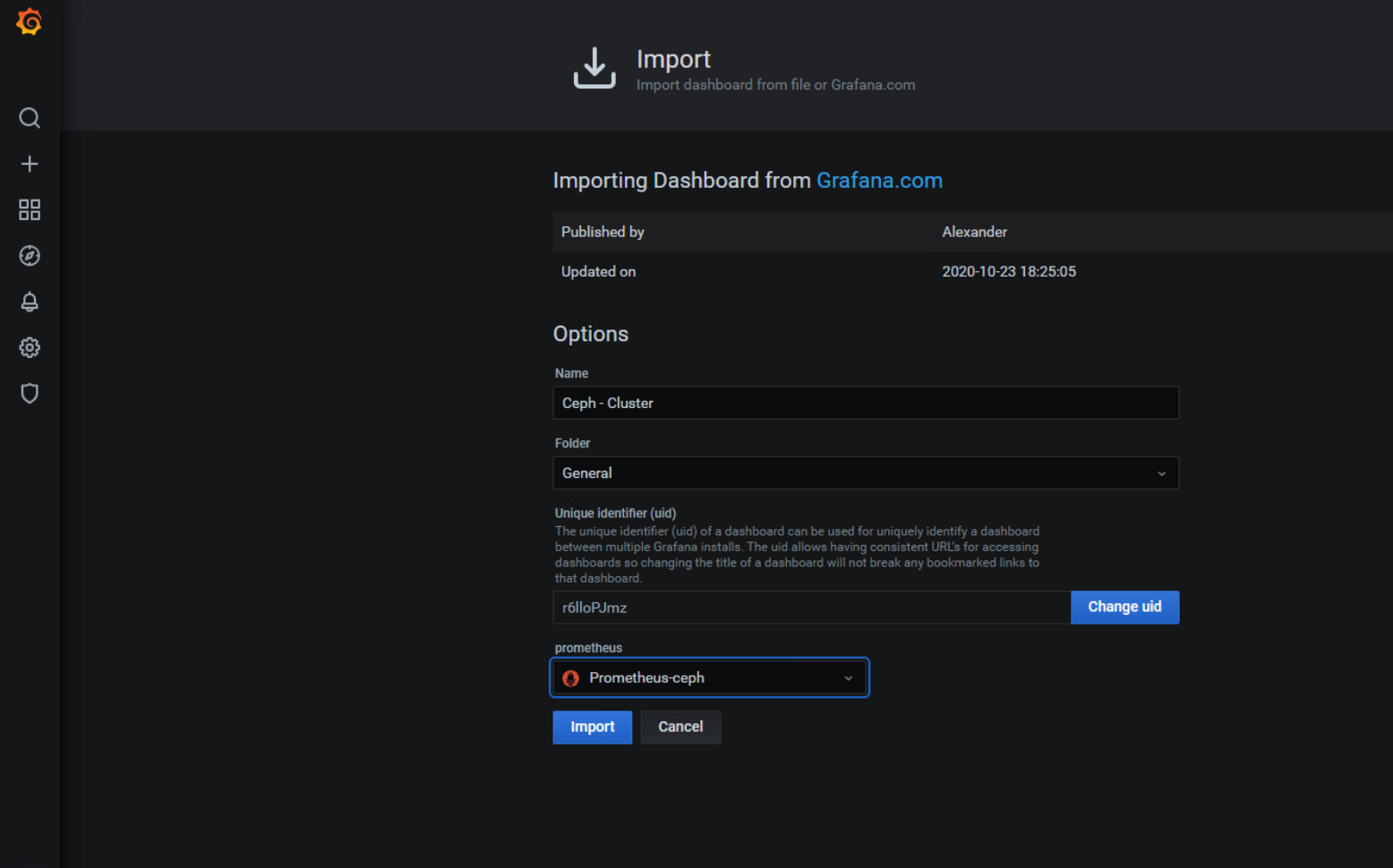Click the Published by label

pyautogui.click(x=602, y=232)
